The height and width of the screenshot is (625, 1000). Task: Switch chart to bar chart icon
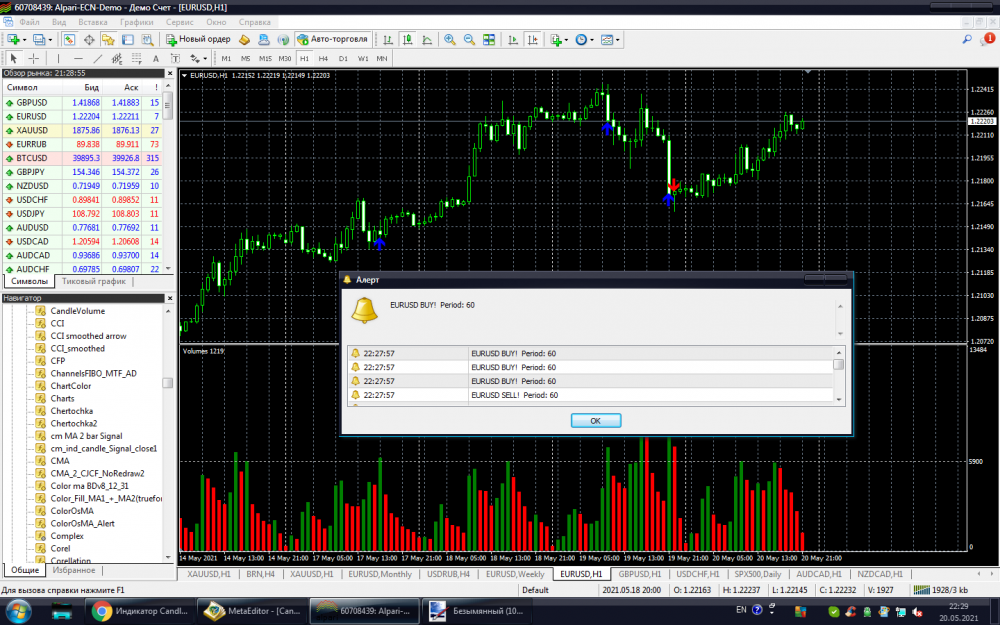tap(388, 40)
